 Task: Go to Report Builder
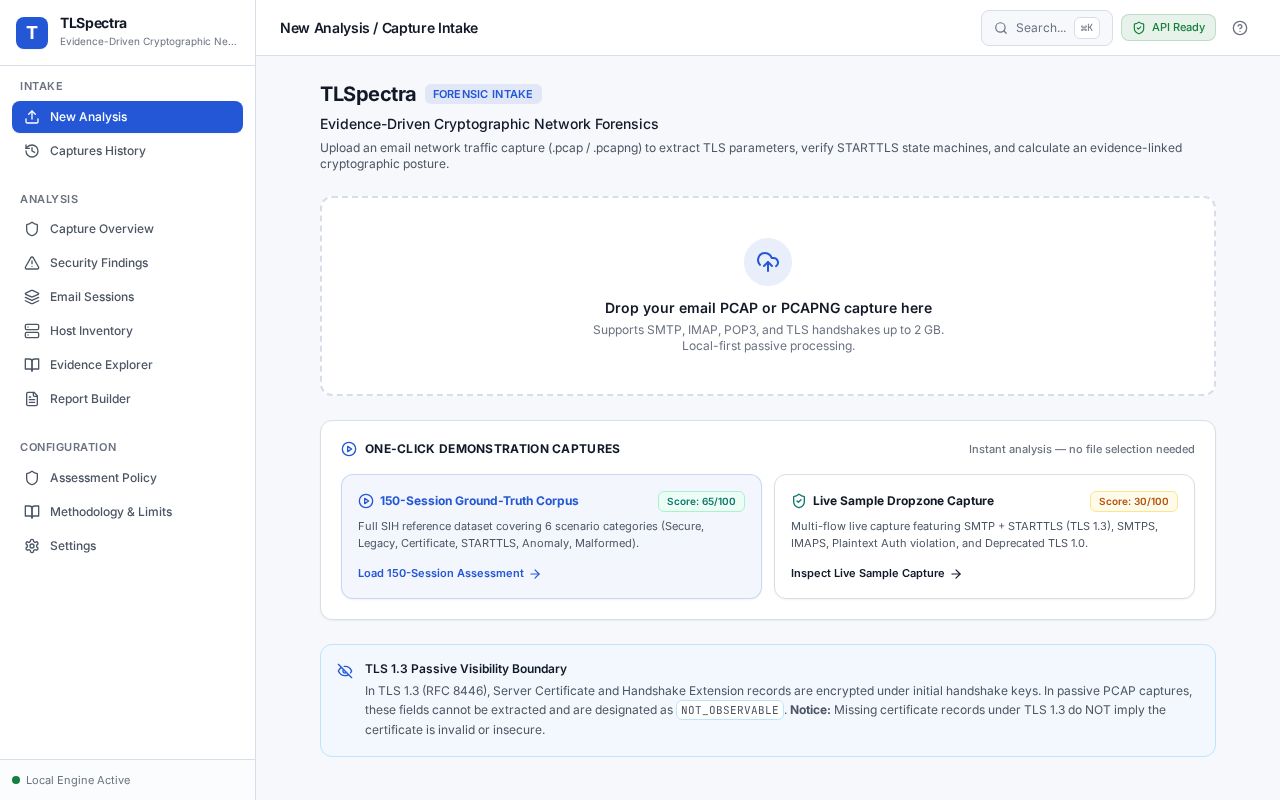point(127,399)
